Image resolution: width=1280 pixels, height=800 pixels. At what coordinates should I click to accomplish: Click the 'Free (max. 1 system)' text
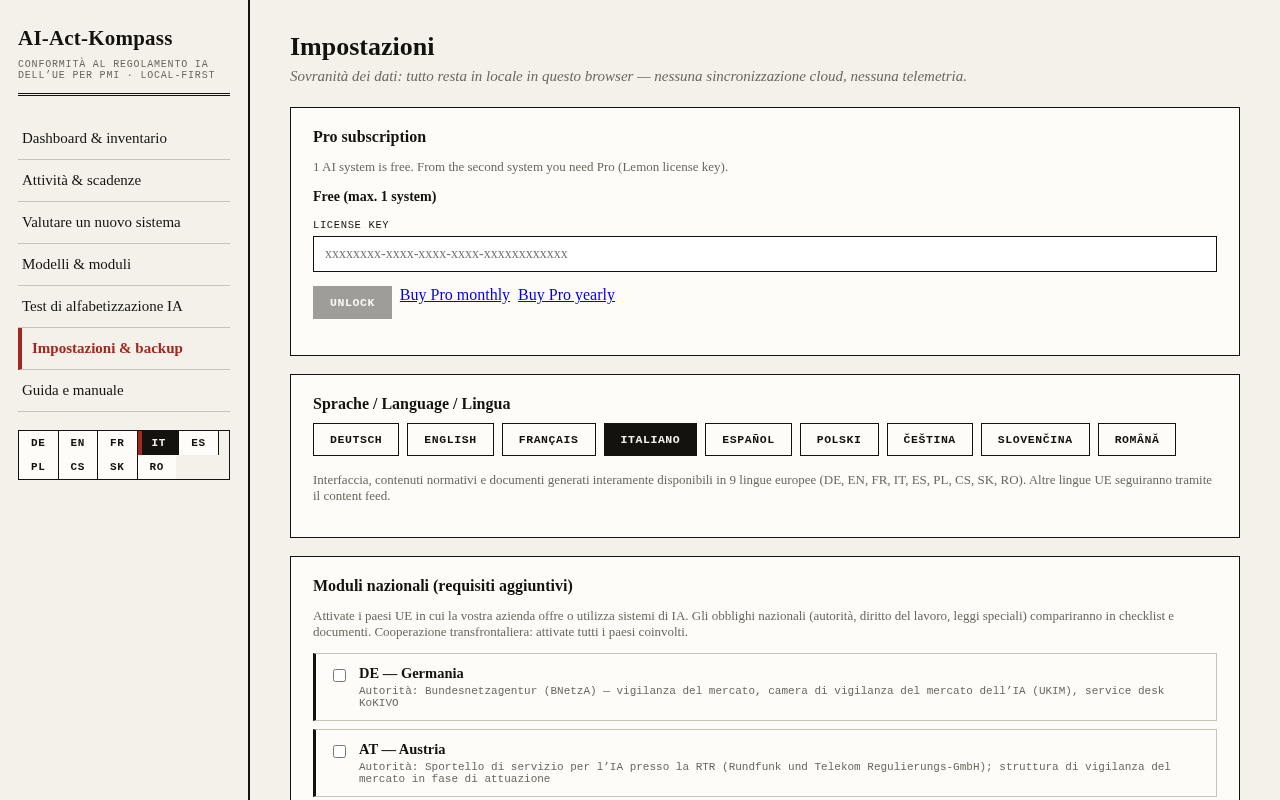click(x=375, y=197)
